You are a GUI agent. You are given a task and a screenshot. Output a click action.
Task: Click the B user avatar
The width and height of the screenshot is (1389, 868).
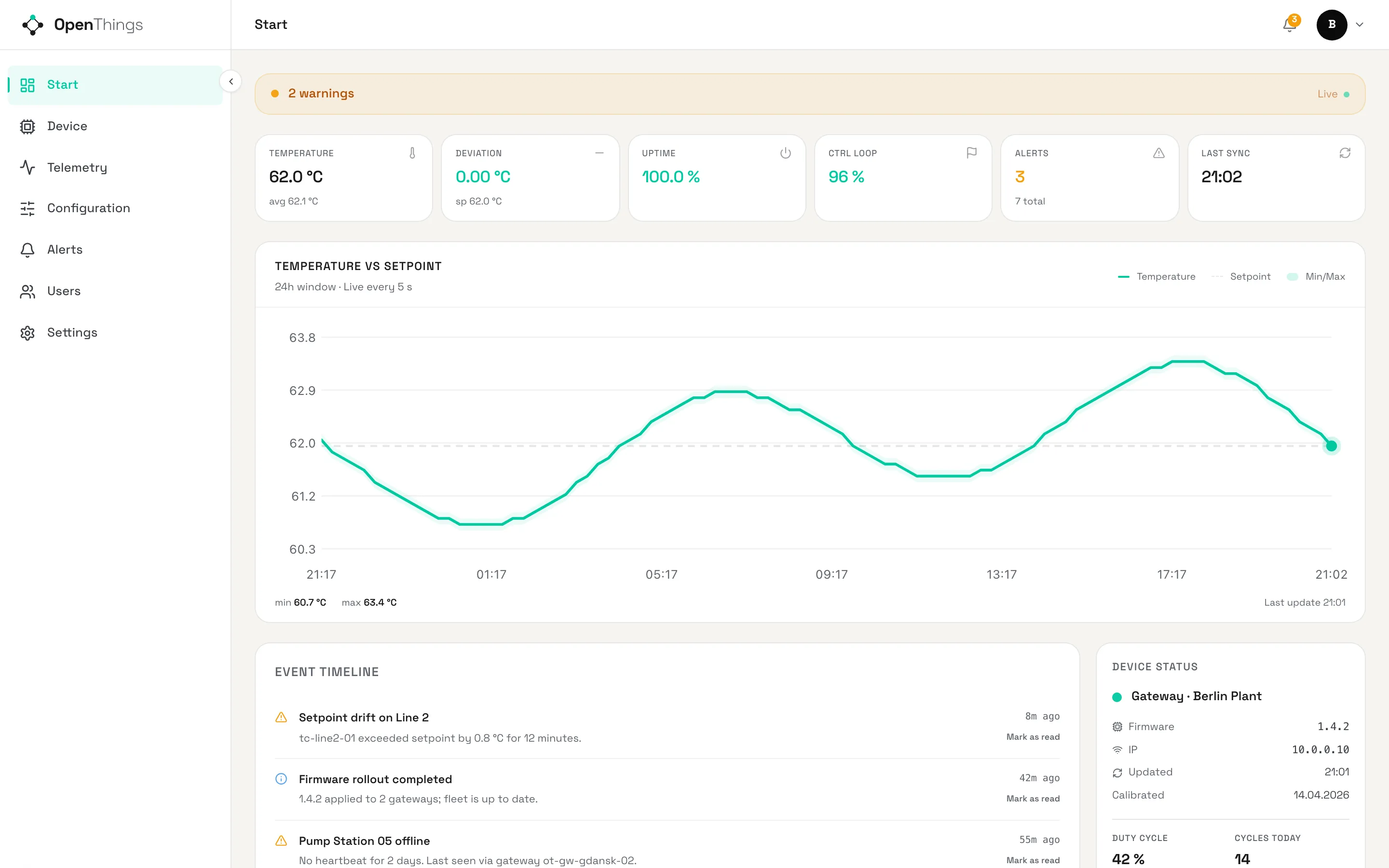coord(1332,25)
